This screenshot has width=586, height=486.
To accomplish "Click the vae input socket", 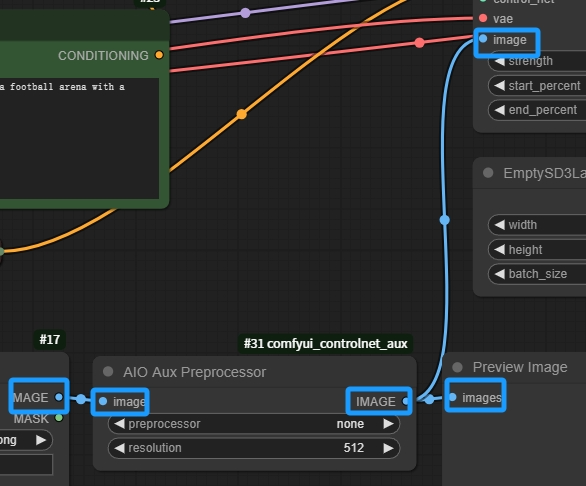I will pyautogui.click(x=483, y=18).
